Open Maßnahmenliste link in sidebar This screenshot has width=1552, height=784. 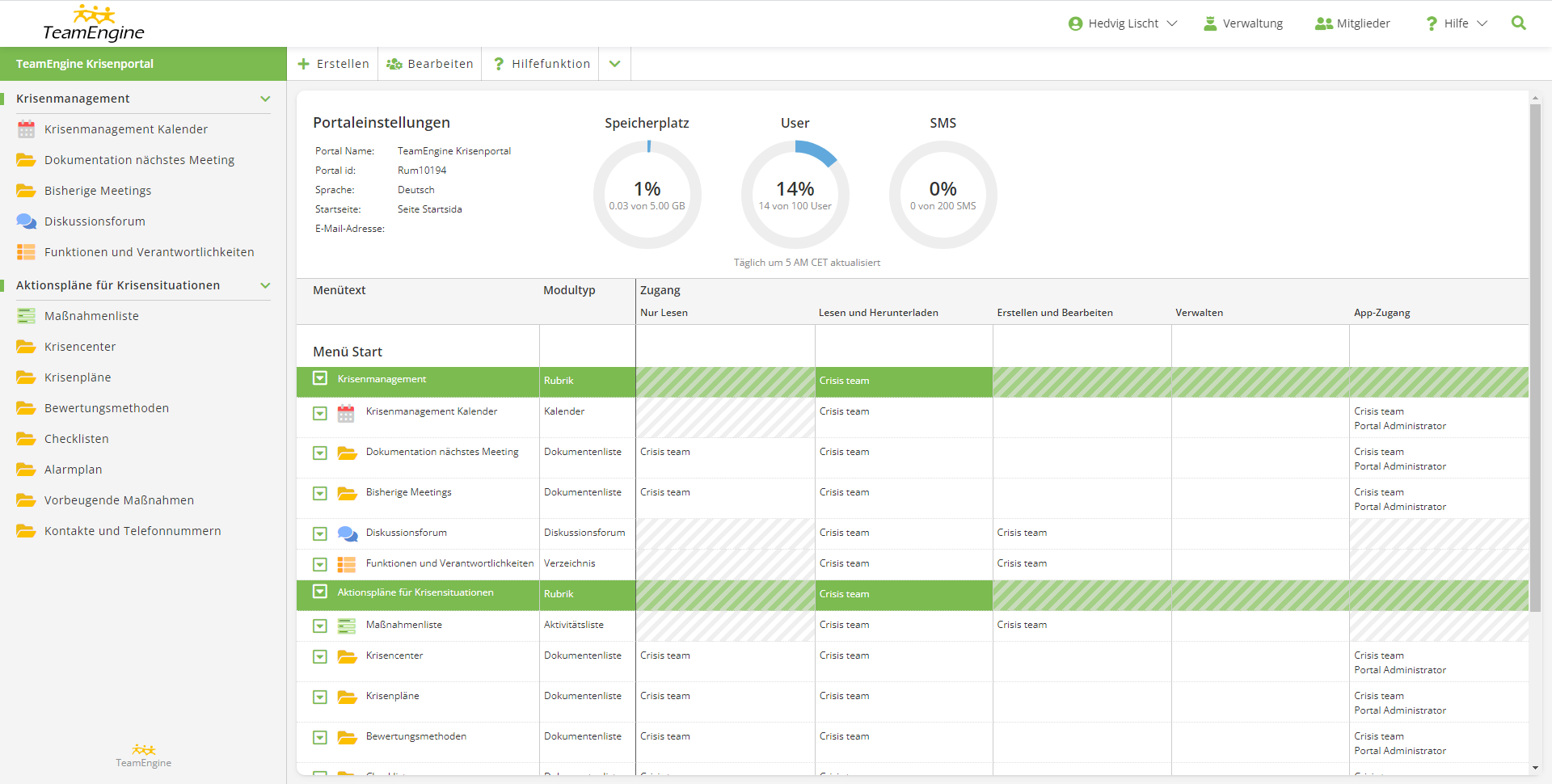pyautogui.click(x=91, y=316)
